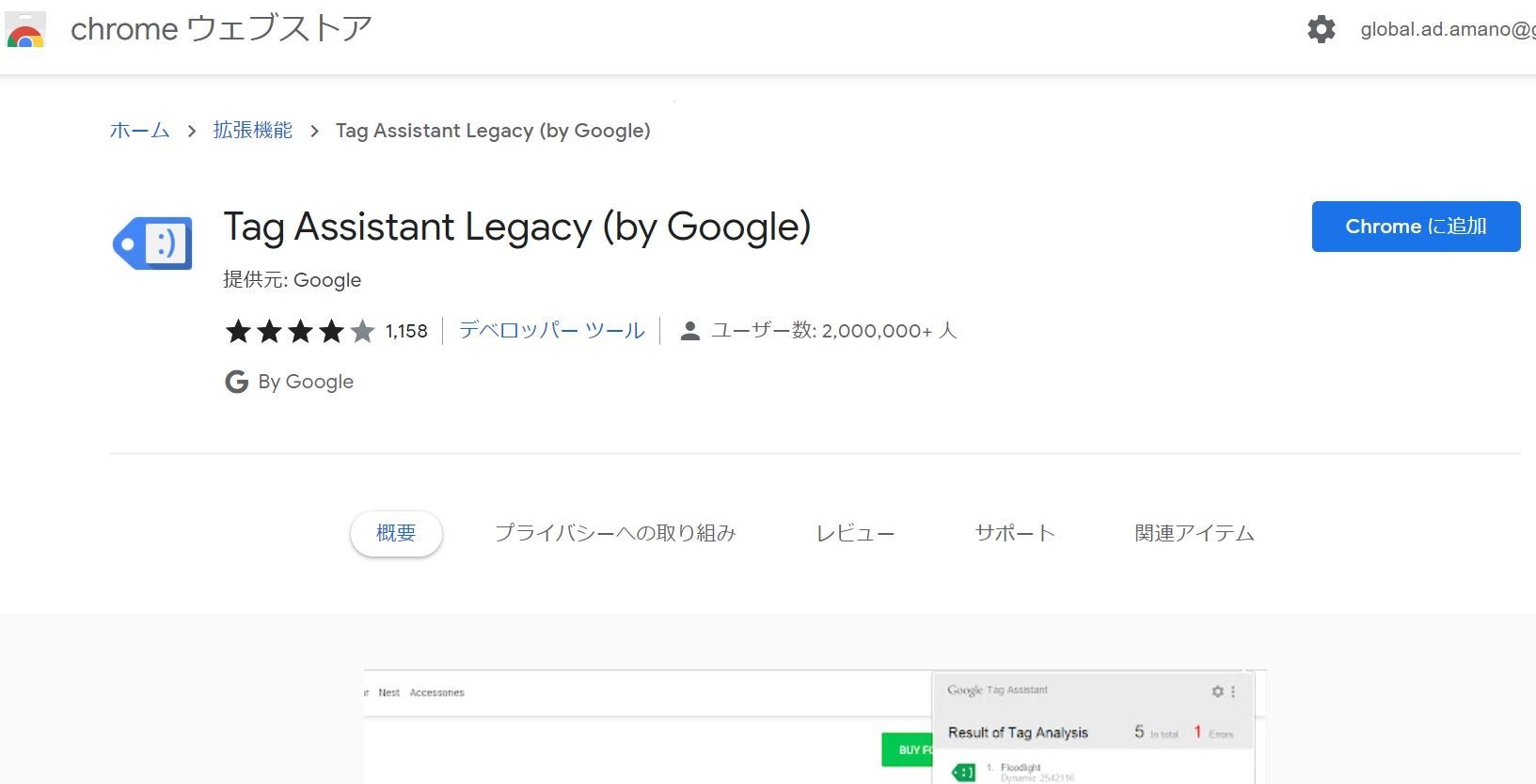Click the Chrome に追加 button
Image resolution: width=1536 pixels, height=784 pixels.
click(x=1416, y=227)
